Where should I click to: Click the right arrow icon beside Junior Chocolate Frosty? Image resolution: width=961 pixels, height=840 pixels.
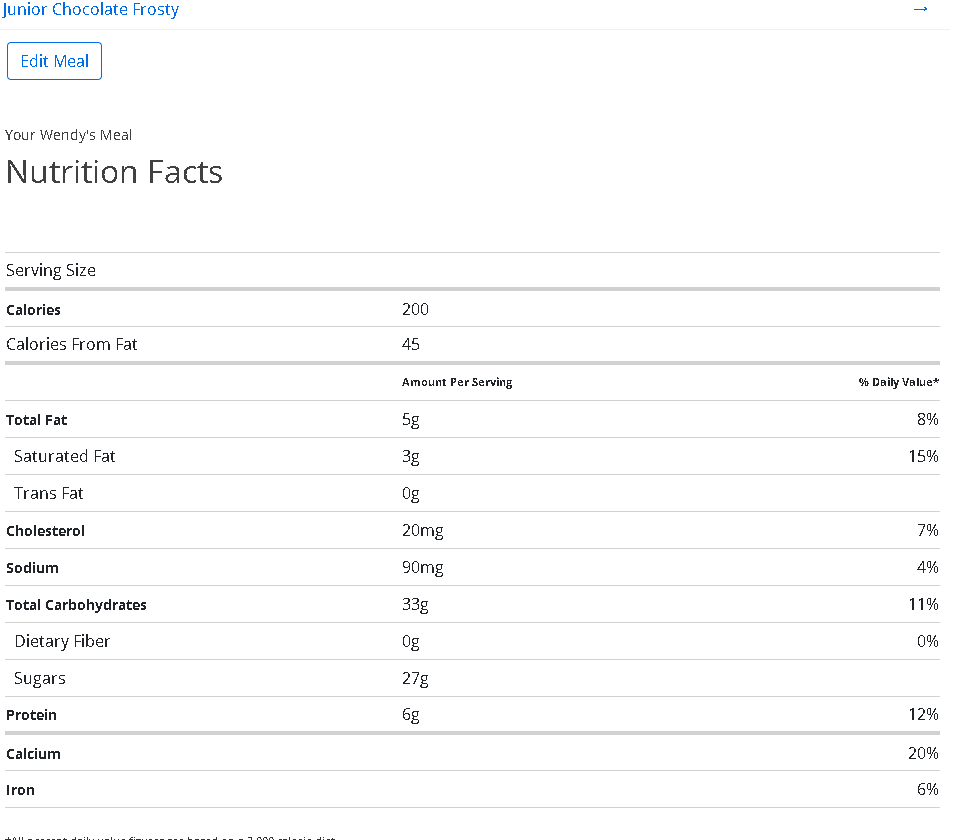920,9
